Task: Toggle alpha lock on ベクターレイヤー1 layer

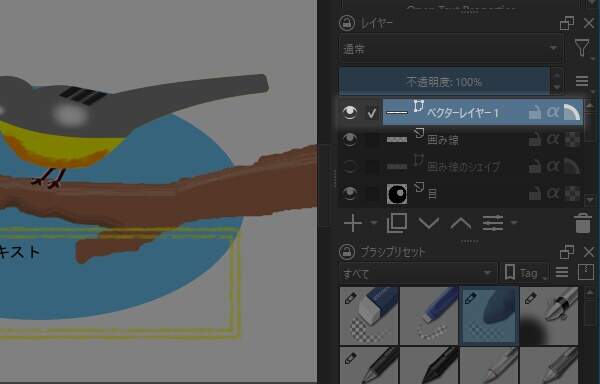Action: pyautogui.click(x=553, y=112)
